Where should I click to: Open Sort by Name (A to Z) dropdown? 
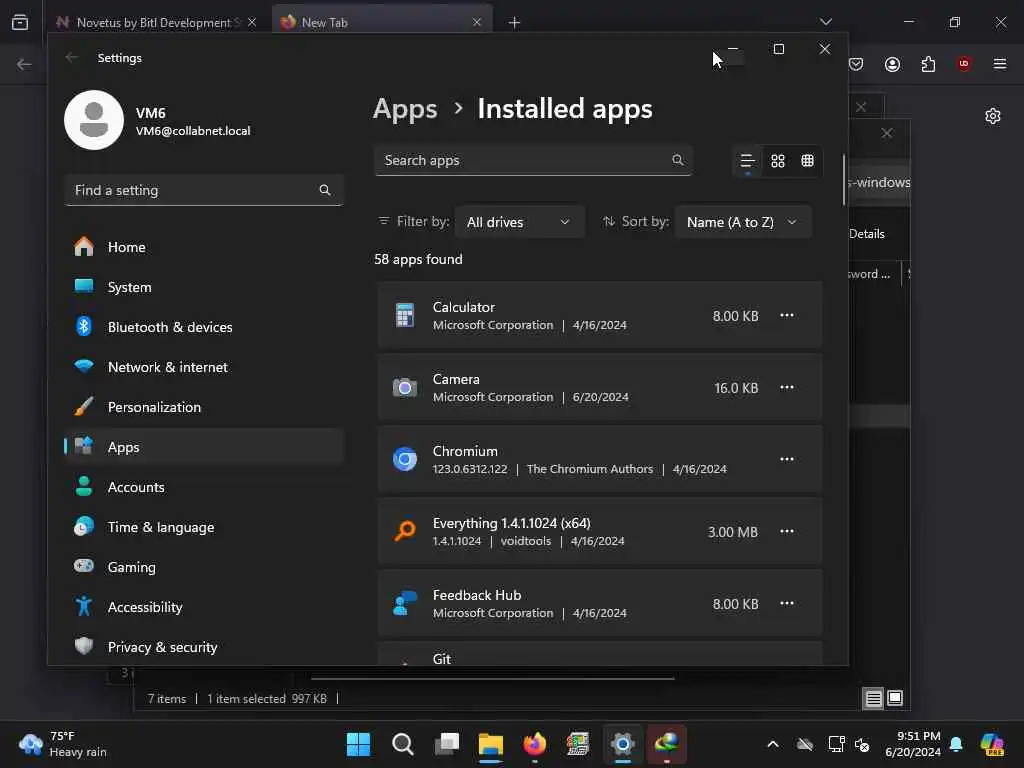pyautogui.click(x=743, y=222)
